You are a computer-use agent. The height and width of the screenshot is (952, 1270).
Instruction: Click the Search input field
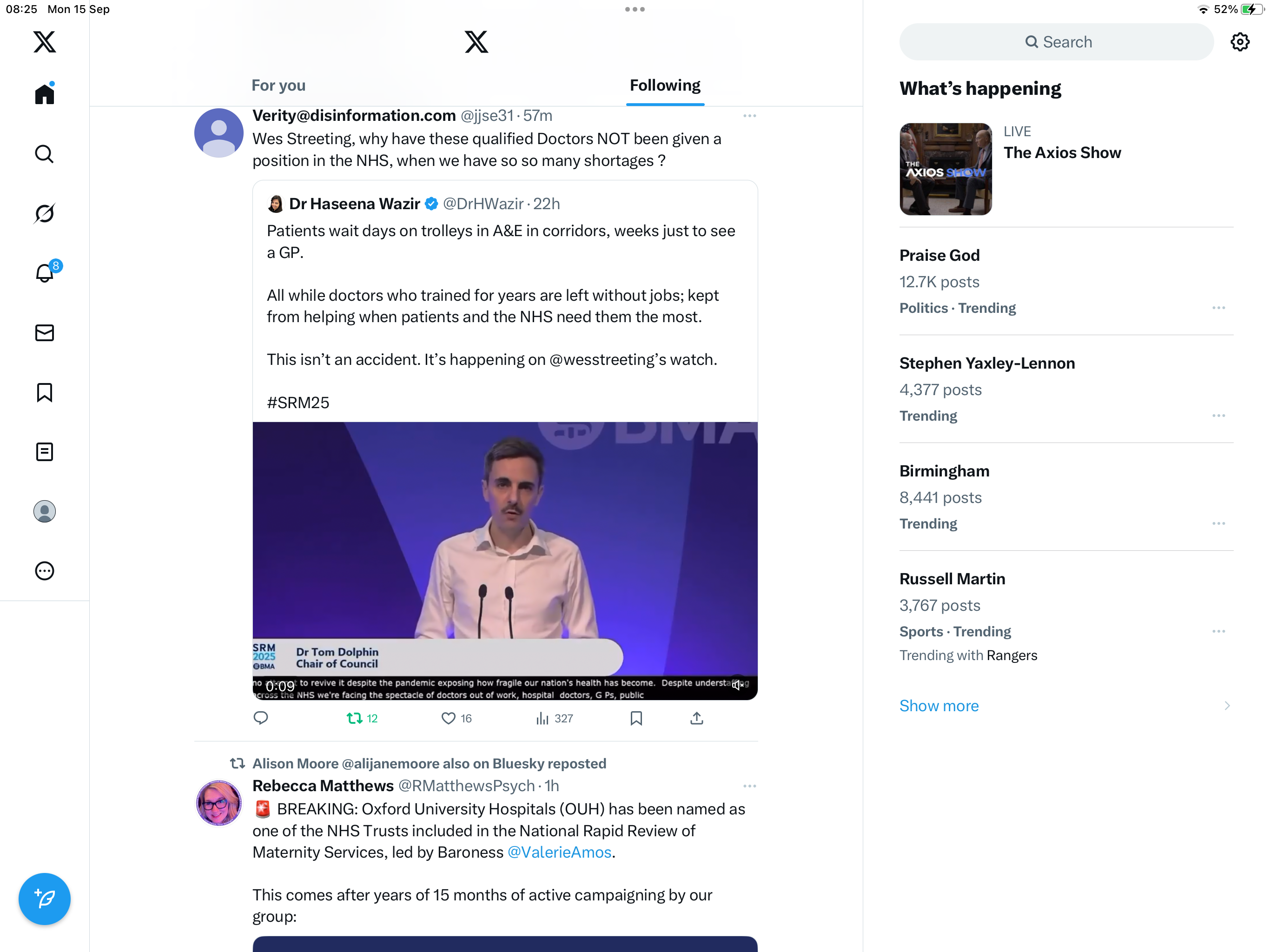click(x=1057, y=42)
